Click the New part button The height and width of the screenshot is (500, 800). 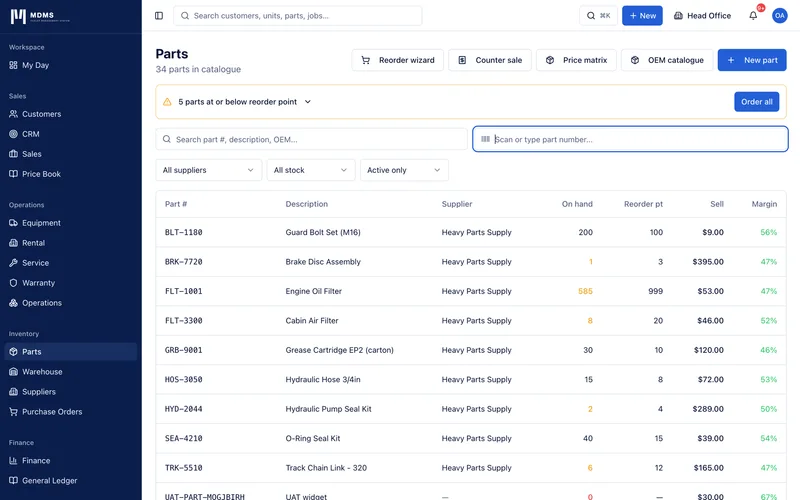(752, 60)
